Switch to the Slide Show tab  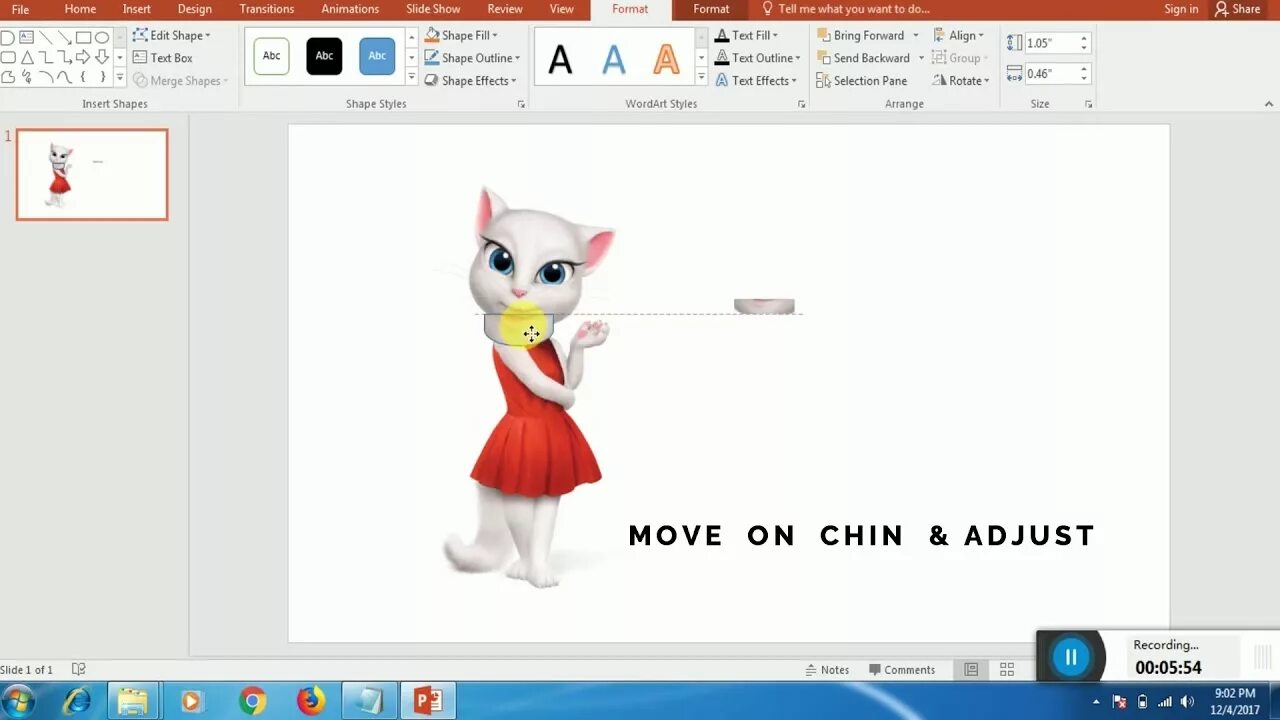coord(433,9)
